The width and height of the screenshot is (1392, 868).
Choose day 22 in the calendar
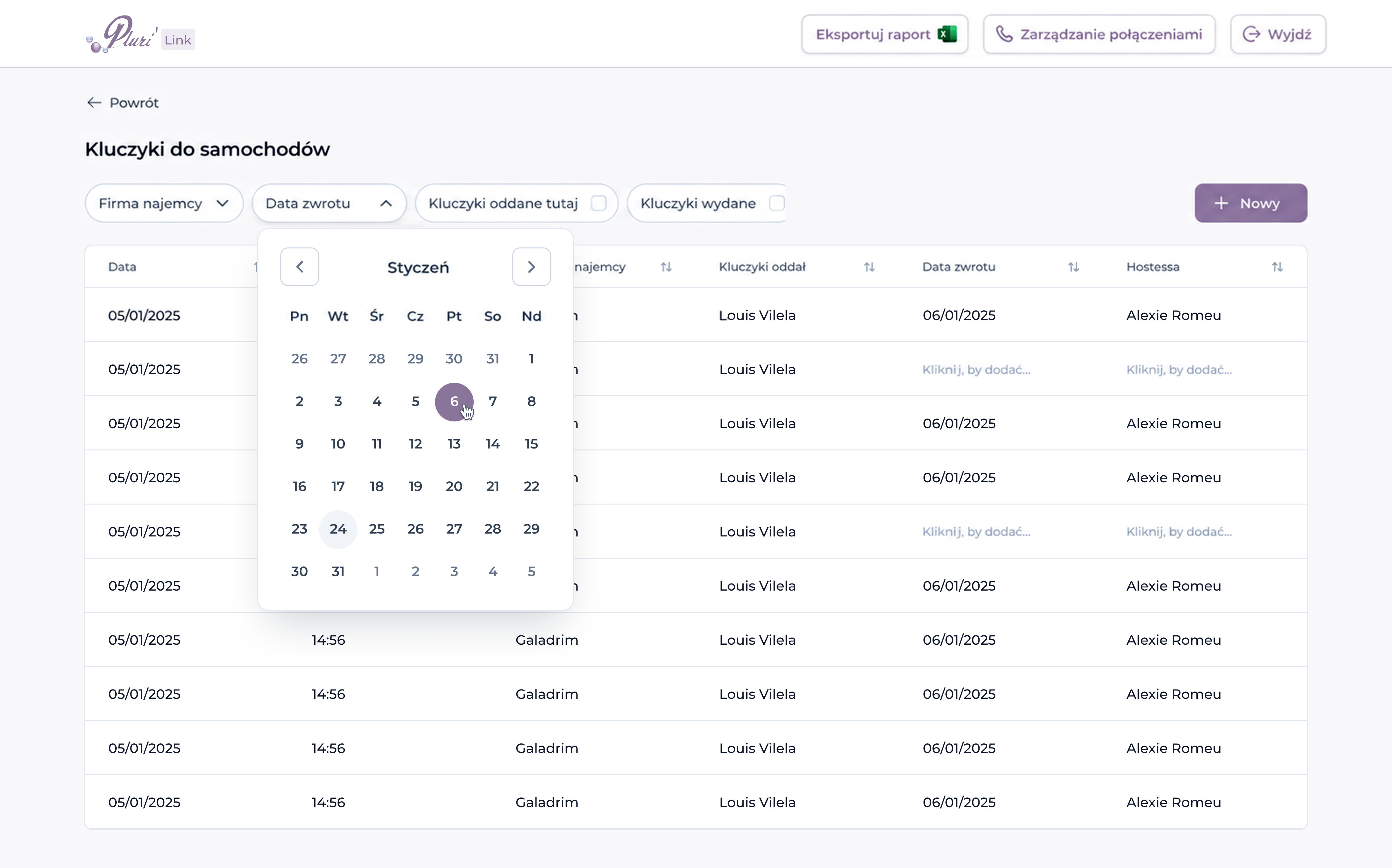[x=532, y=487]
